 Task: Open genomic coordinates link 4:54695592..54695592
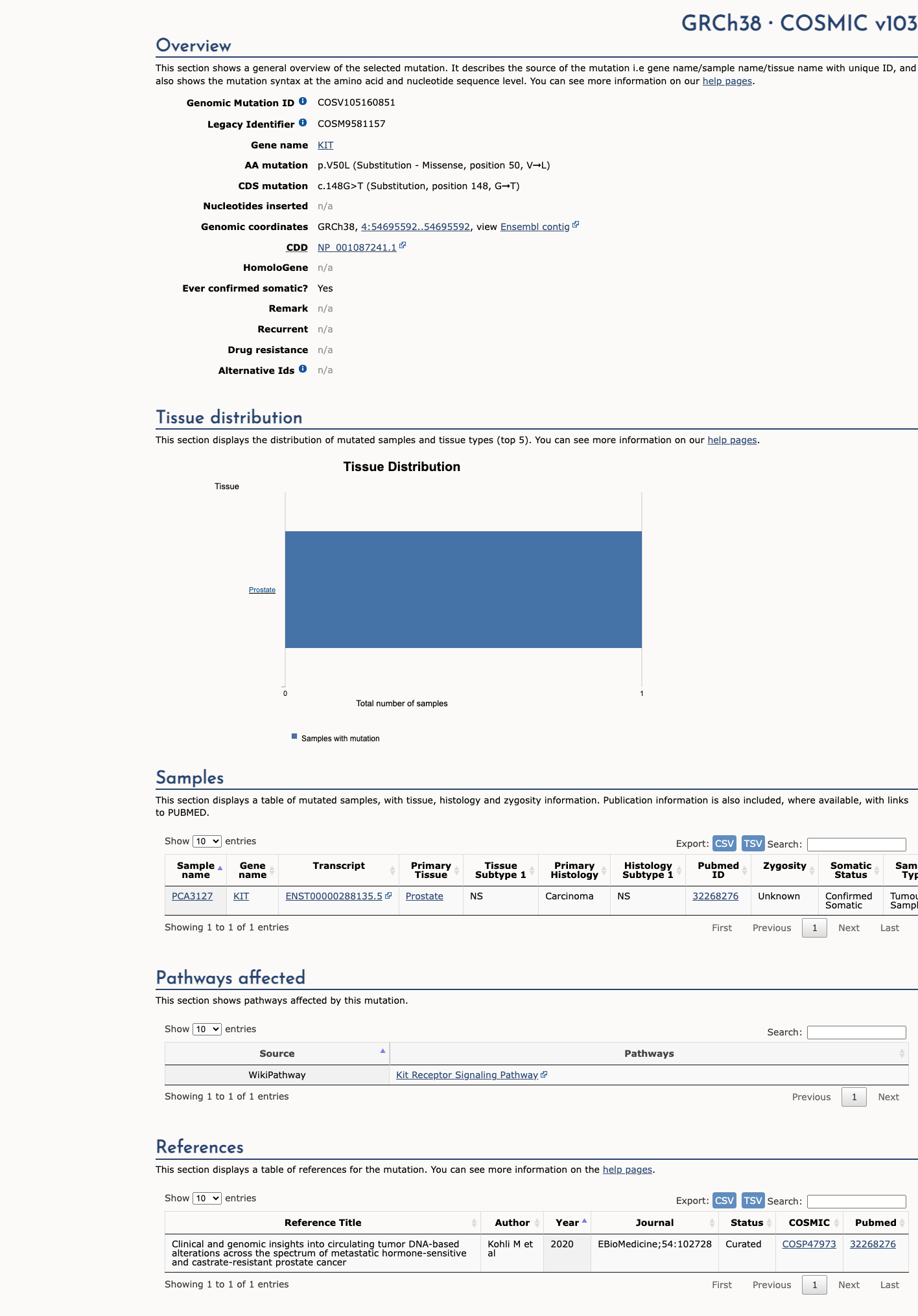click(x=416, y=227)
